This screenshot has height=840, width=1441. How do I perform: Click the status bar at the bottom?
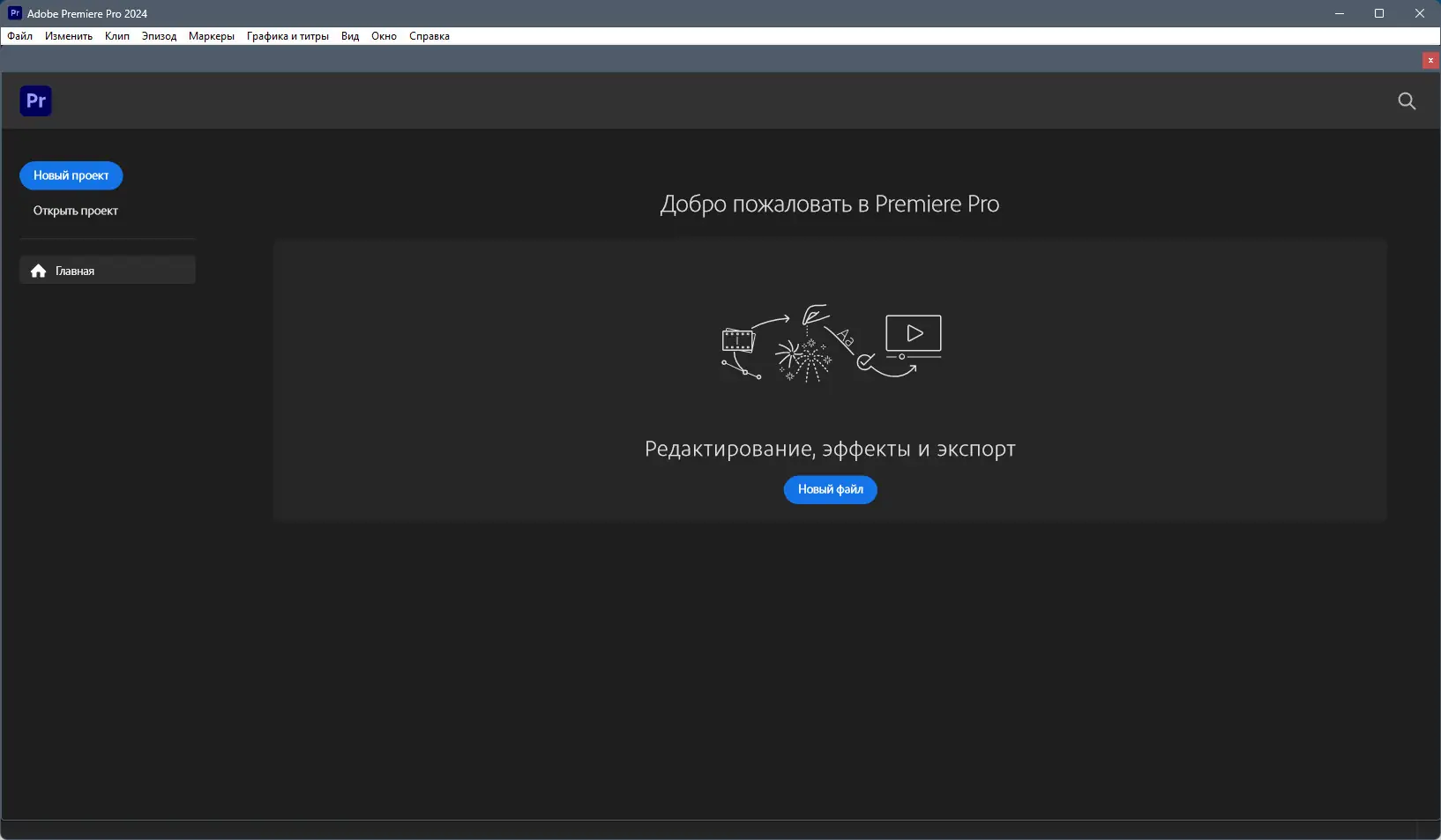(x=720, y=829)
